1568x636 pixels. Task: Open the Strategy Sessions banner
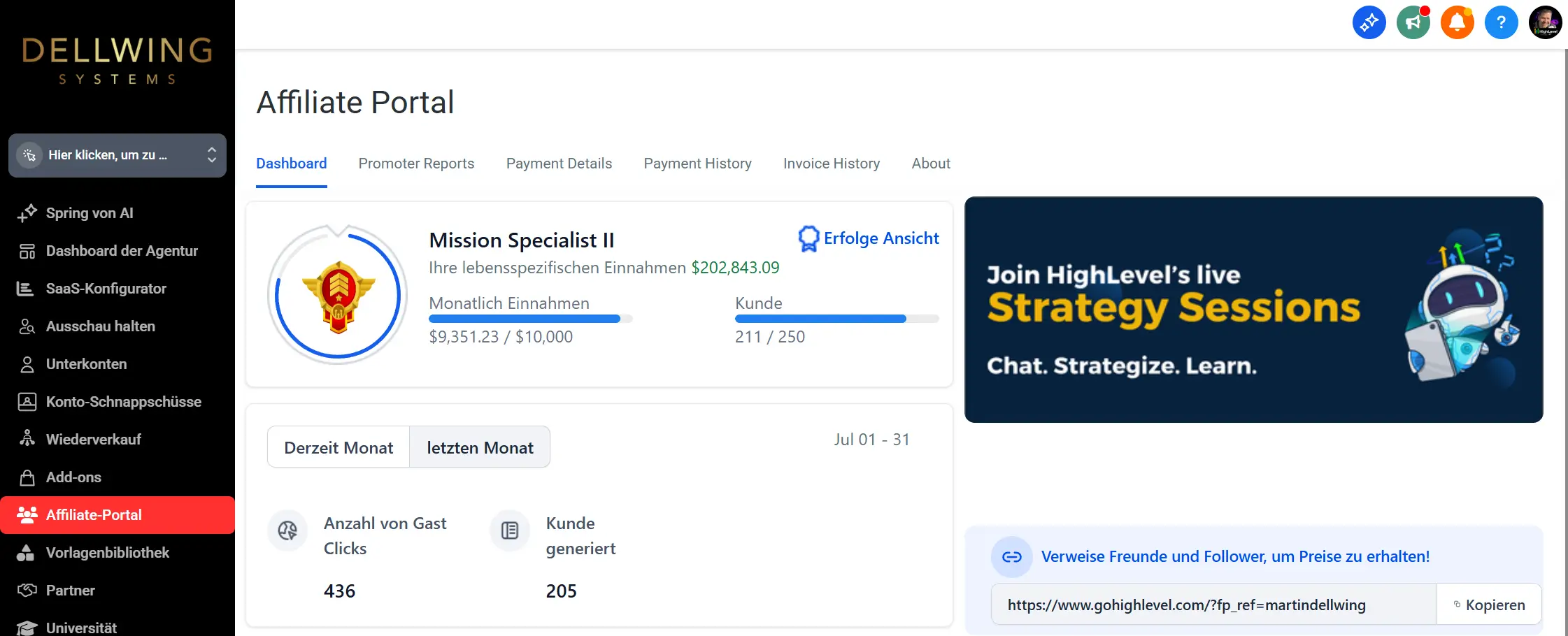pyautogui.click(x=1253, y=310)
